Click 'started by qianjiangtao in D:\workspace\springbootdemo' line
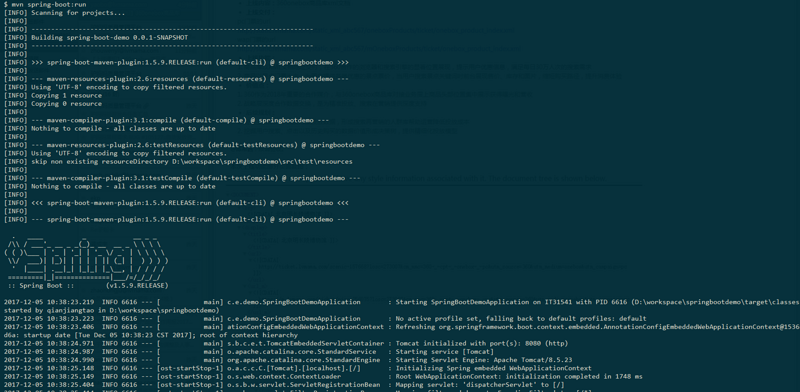800x392 pixels. (112, 310)
